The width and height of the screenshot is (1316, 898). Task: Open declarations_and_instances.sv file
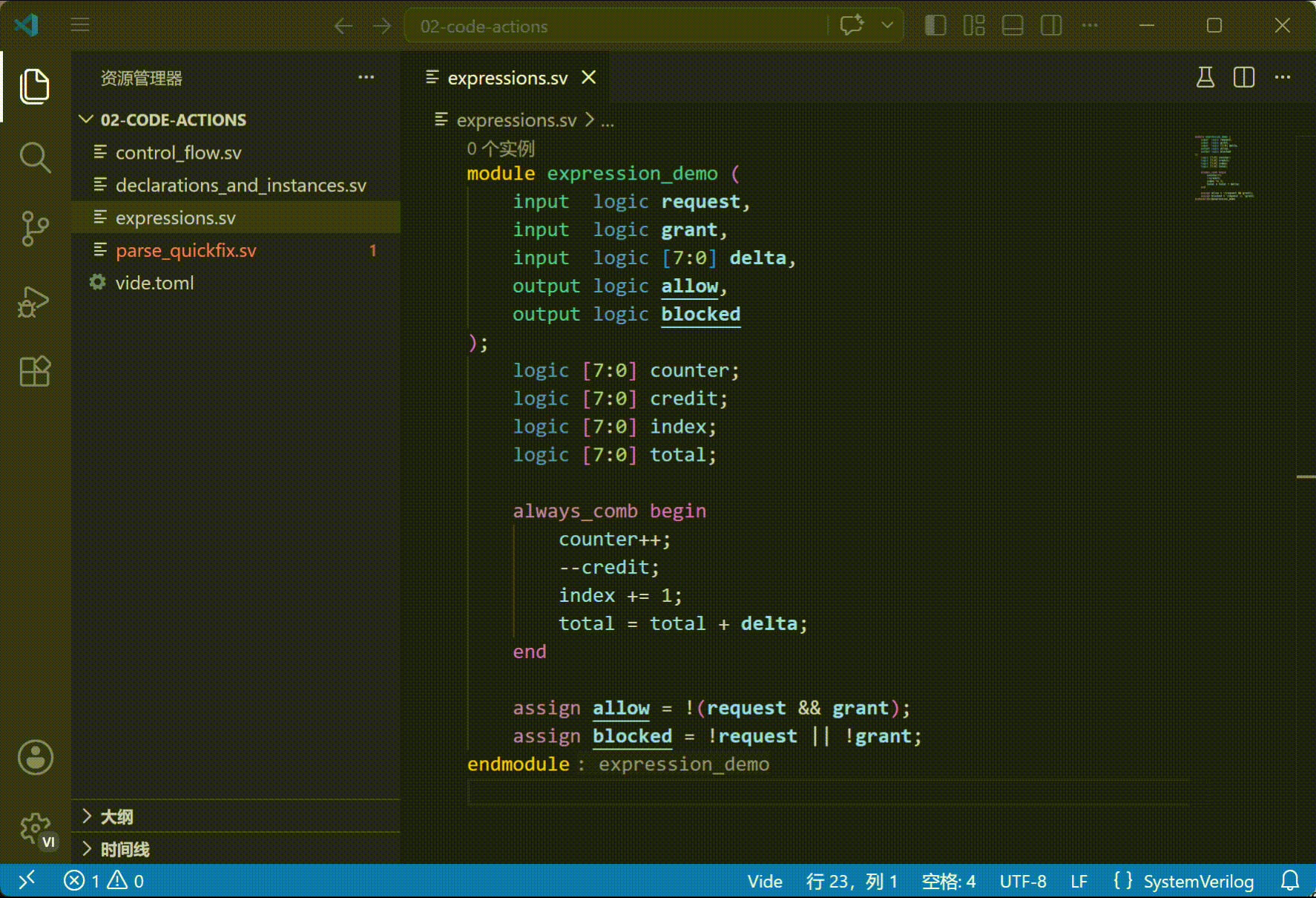pyautogui.click(x=236, y=186)
